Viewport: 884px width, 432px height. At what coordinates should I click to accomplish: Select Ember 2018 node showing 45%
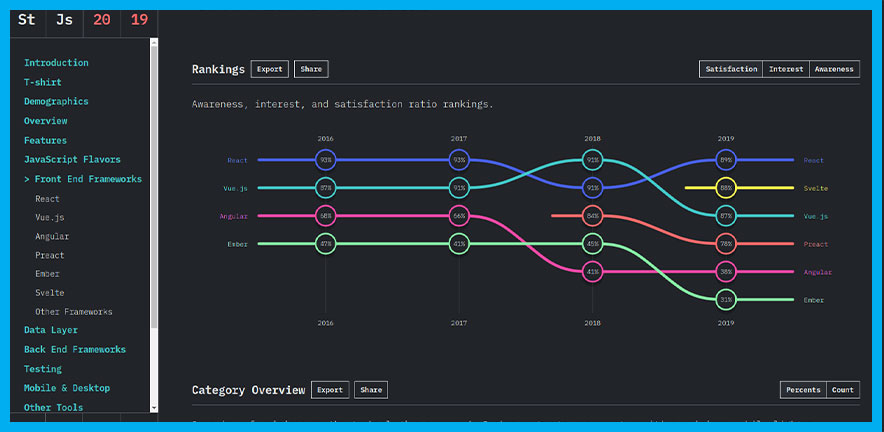593,244
